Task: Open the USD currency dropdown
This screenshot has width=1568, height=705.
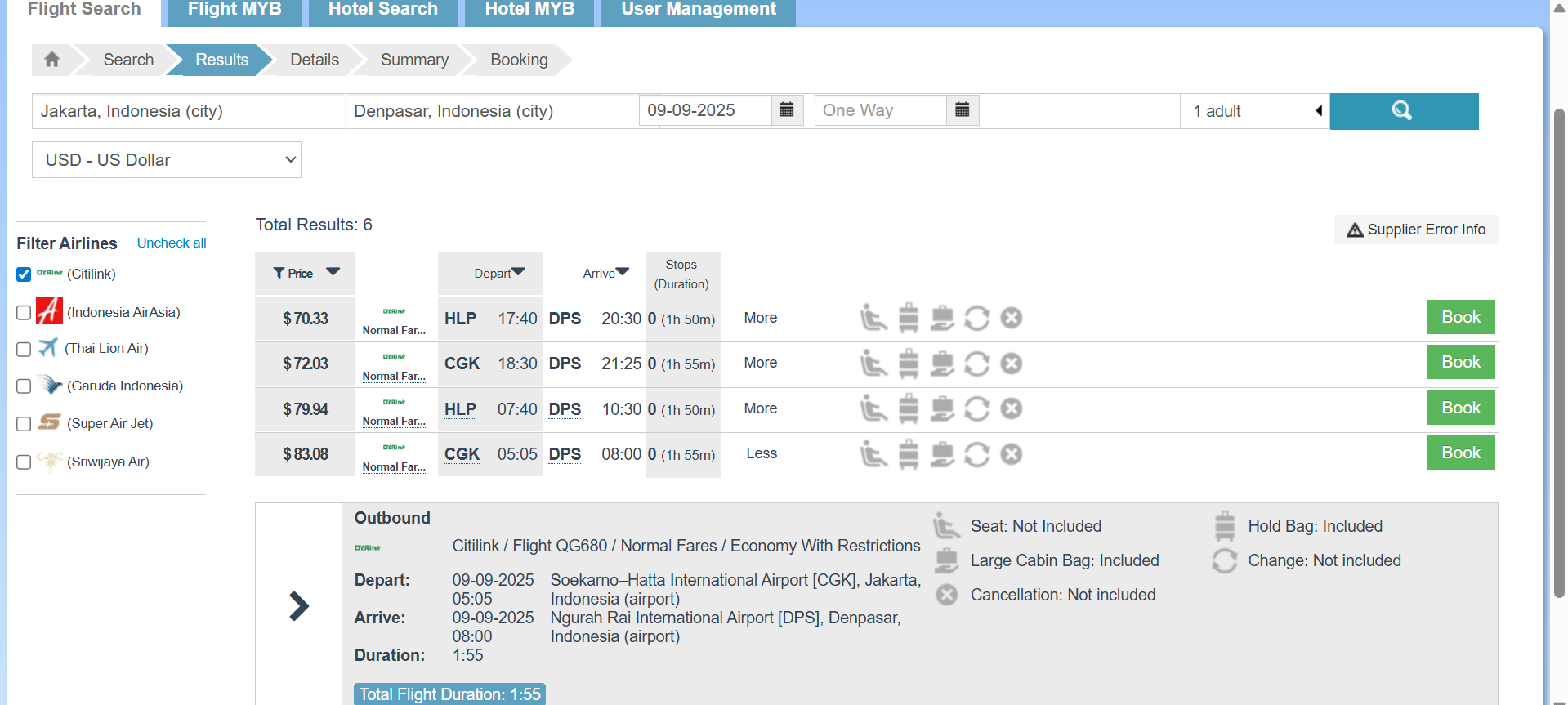Action: tap(167, 160)
